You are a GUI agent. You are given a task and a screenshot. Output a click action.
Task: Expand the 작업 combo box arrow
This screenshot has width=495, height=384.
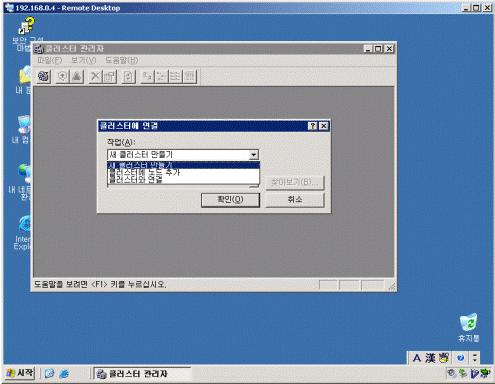pyautogui.click(x=253, y=155)
